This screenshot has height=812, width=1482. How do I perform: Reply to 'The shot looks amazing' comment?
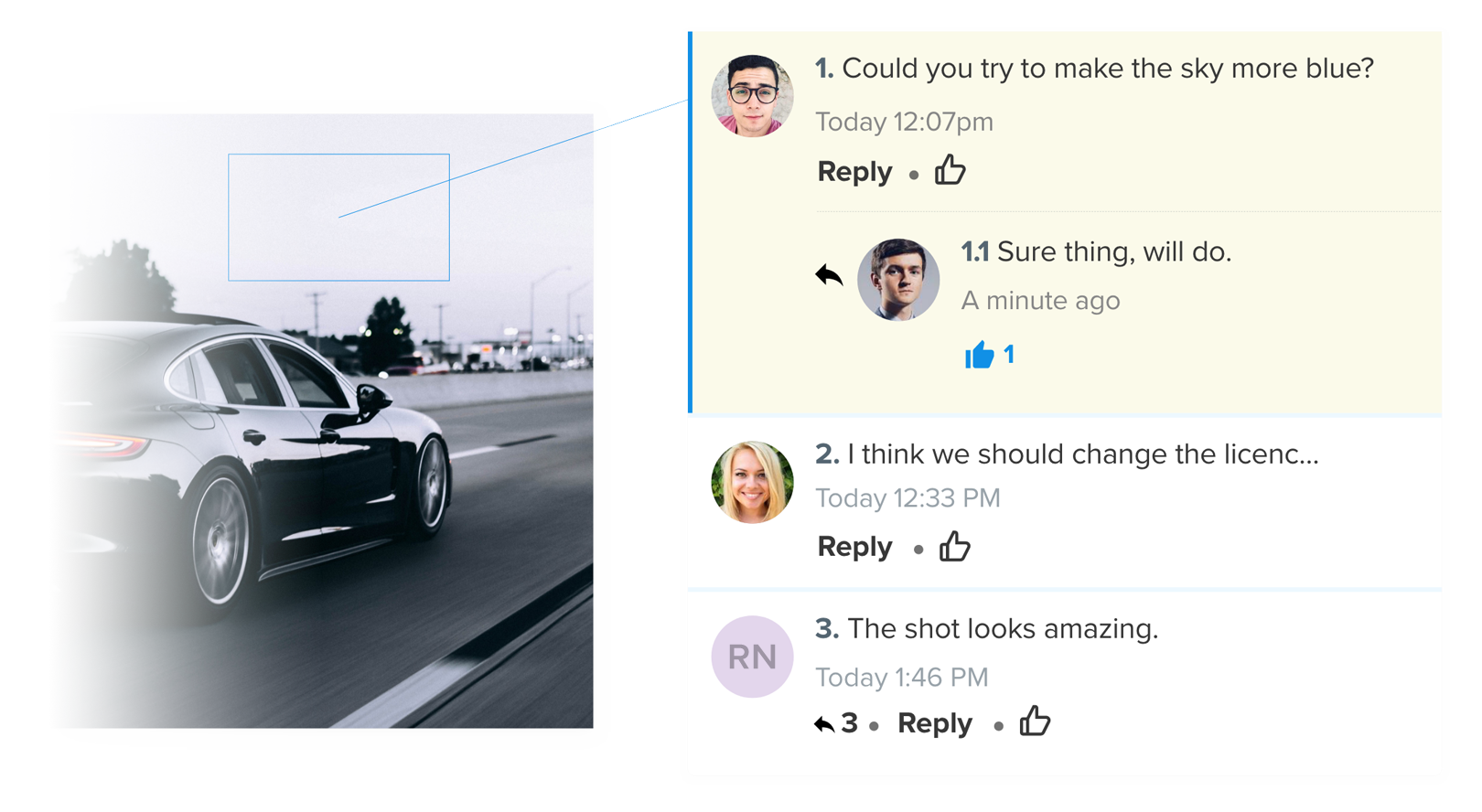coord(934,724)
